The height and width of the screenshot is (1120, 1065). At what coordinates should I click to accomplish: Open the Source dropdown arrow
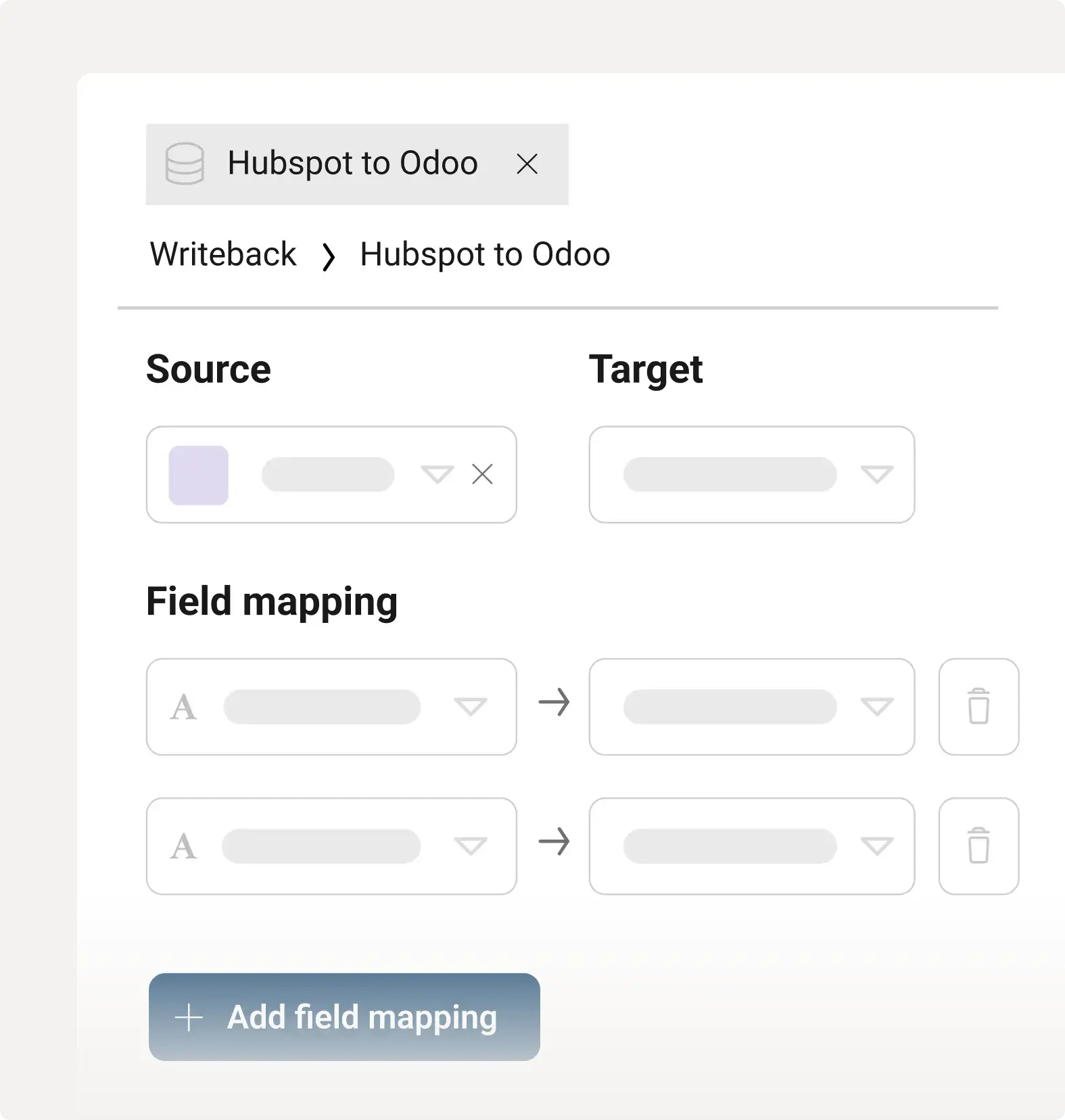point(437,474)
